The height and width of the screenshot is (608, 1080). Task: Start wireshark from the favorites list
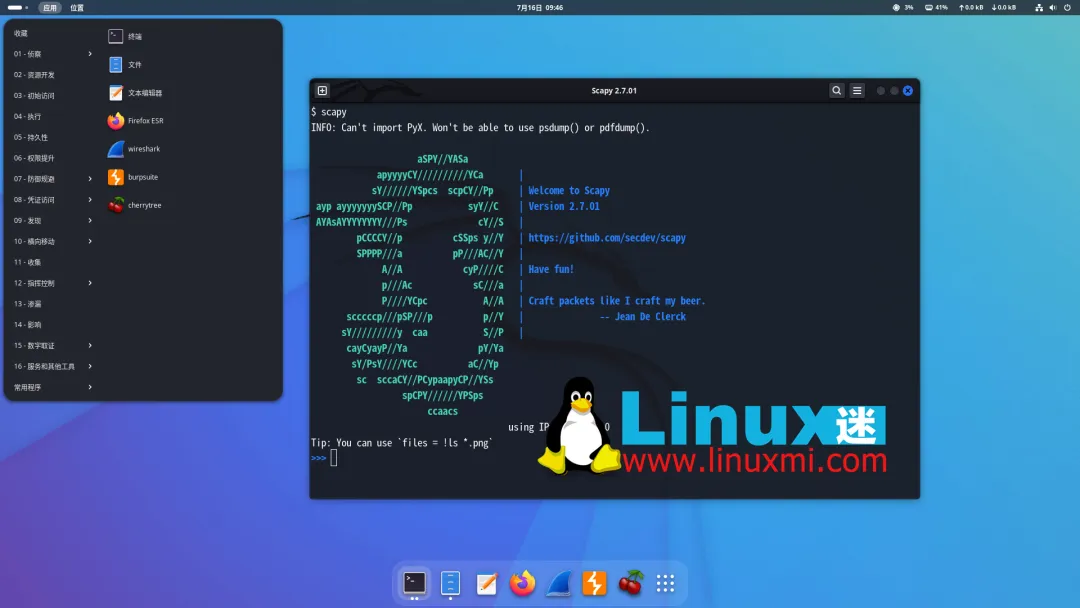pos(134,149)
